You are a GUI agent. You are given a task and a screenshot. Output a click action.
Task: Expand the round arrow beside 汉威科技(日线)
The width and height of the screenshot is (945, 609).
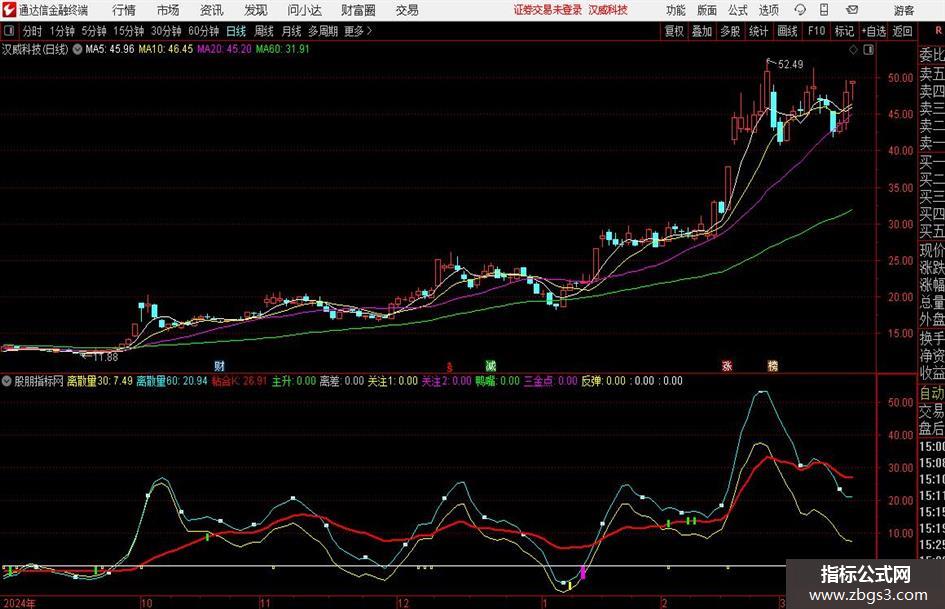(x=78, y=49)
